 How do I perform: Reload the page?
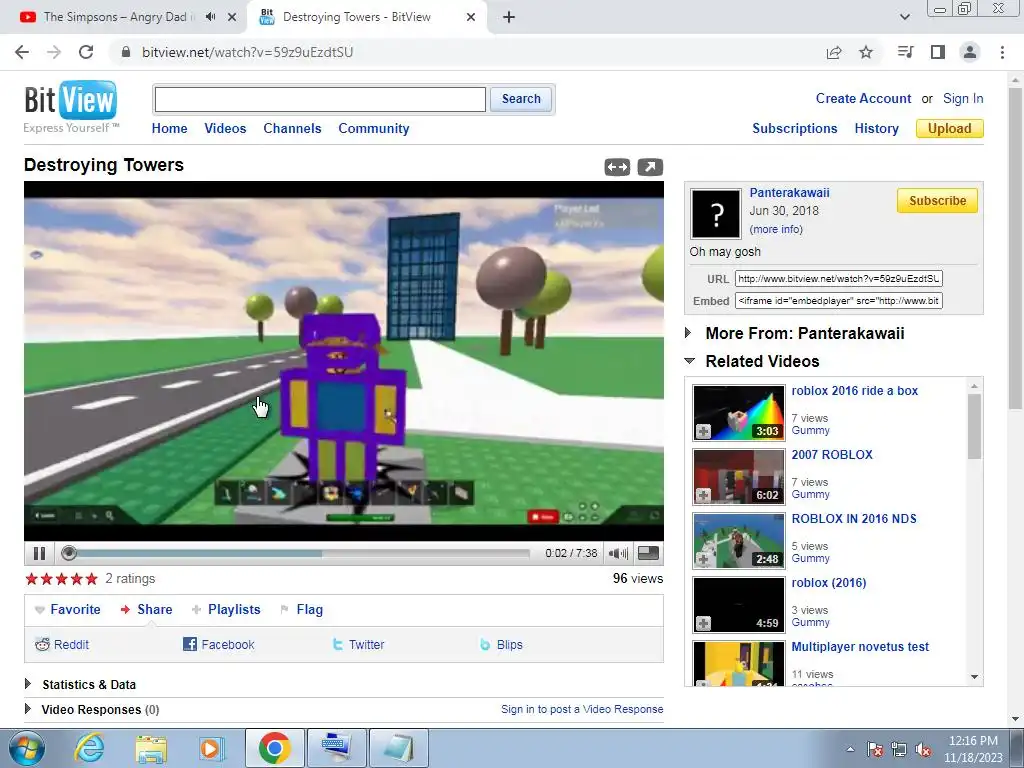86,52
